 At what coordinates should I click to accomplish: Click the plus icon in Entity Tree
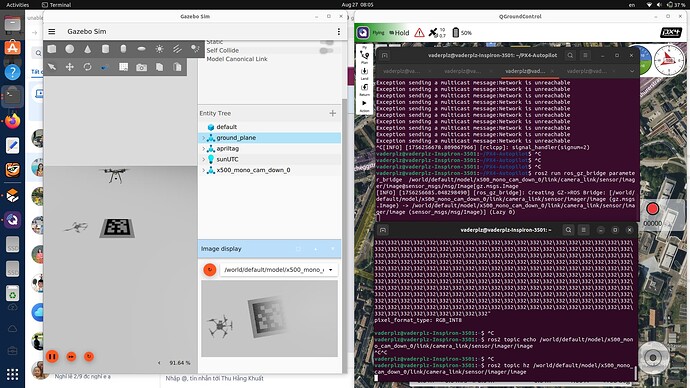click(x=333, y=113)
